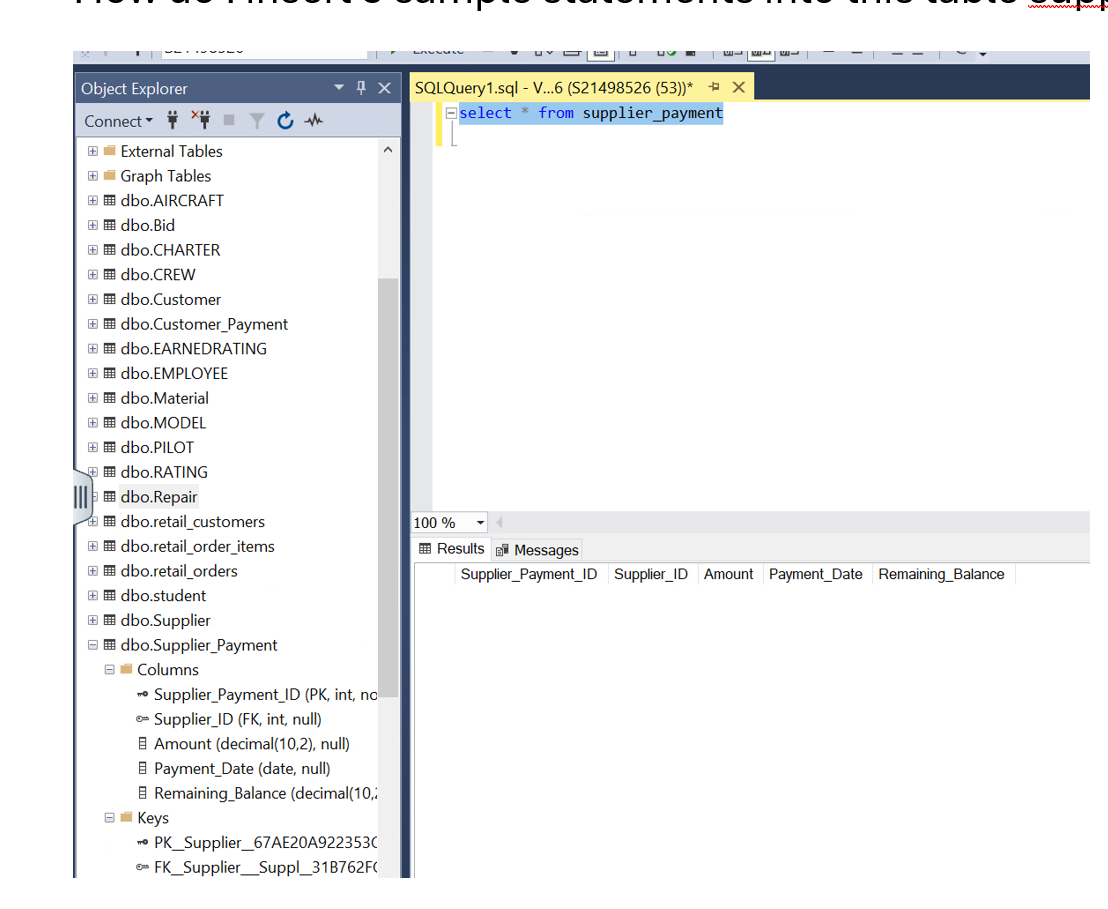Click the Connect plug icon in Object Explorer
This screenshot has height=909, width=1108.
(173, 120)
